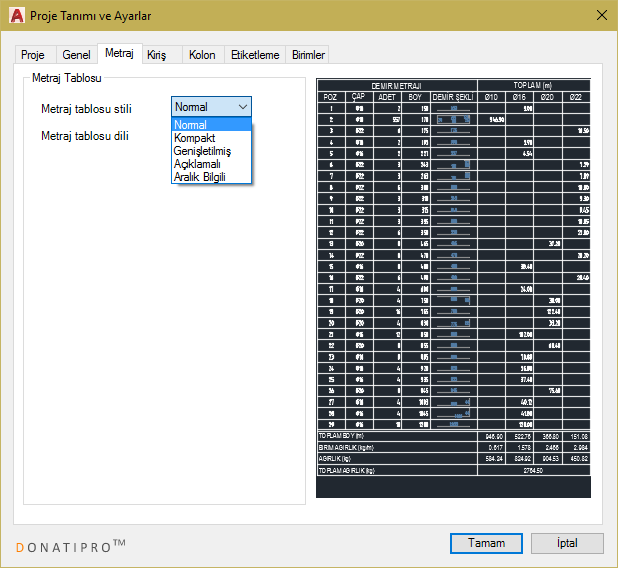Click the DONATIPRO logo text
Image resolution: width=618 pixels, height=568 pixels.
(x=70, y=545)
